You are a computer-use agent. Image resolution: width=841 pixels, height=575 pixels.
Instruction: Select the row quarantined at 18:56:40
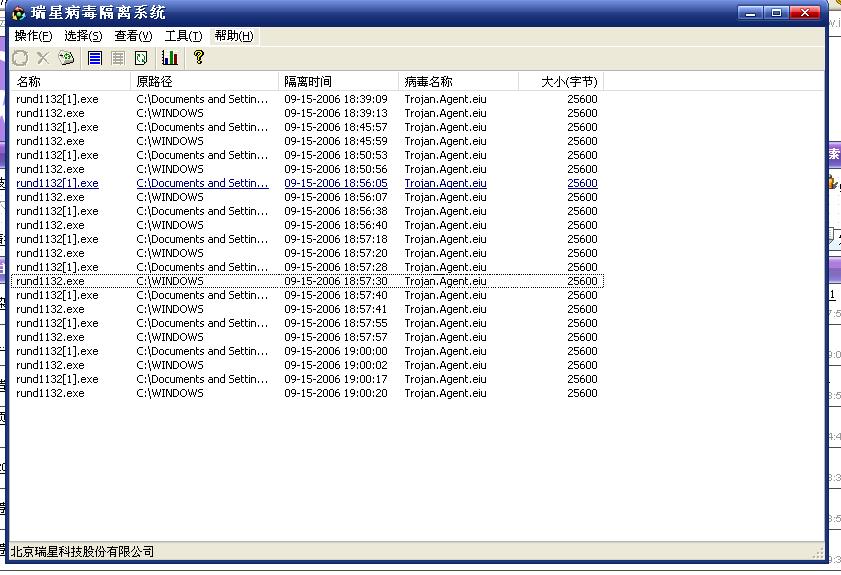(x=307, y=225)
